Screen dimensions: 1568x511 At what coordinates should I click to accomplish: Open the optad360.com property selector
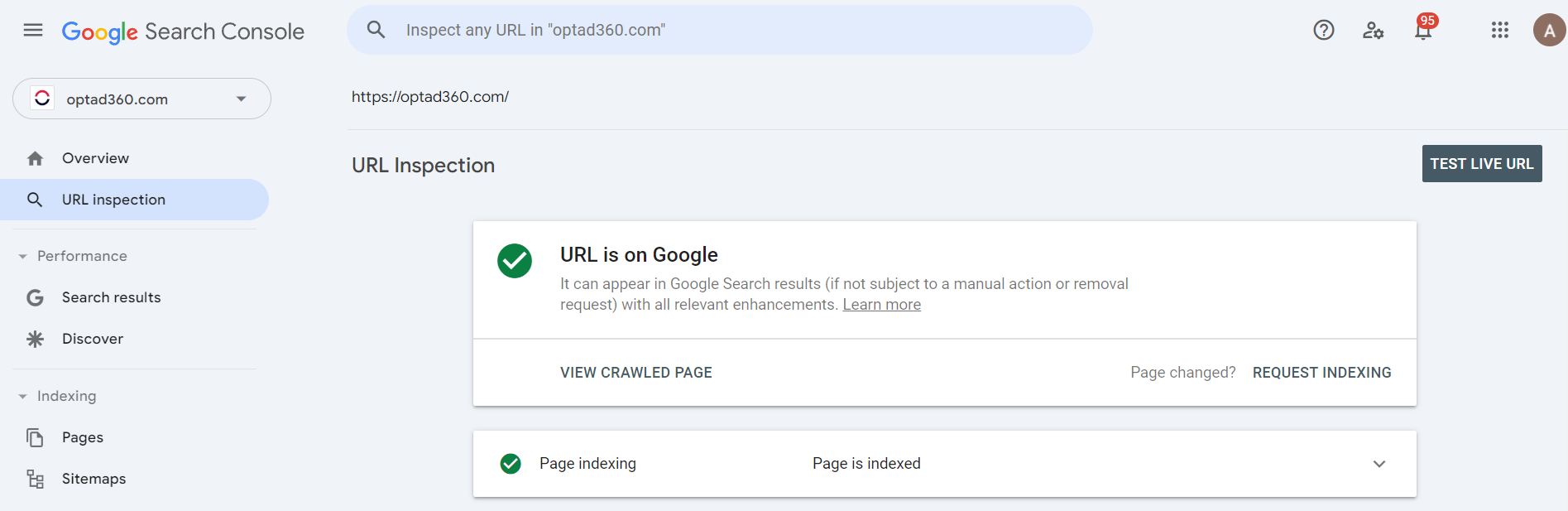141,99
